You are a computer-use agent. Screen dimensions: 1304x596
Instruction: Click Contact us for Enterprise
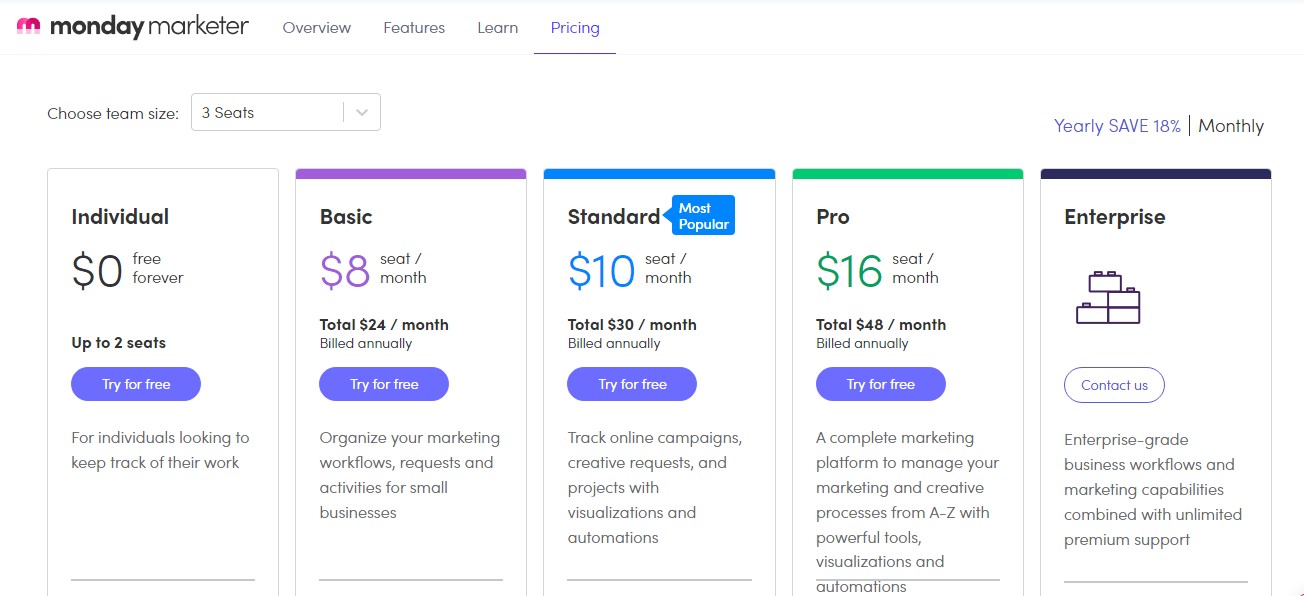(x=1114, y=385)
